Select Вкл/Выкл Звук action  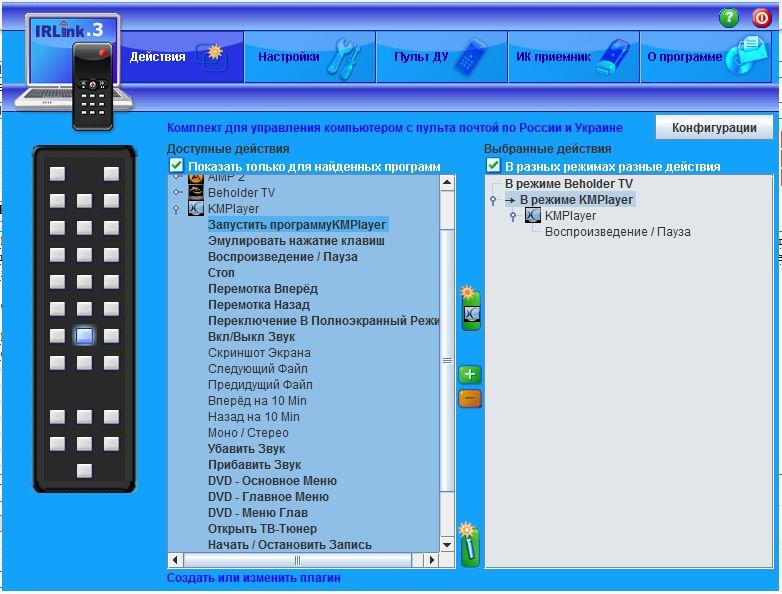point(251,337)
